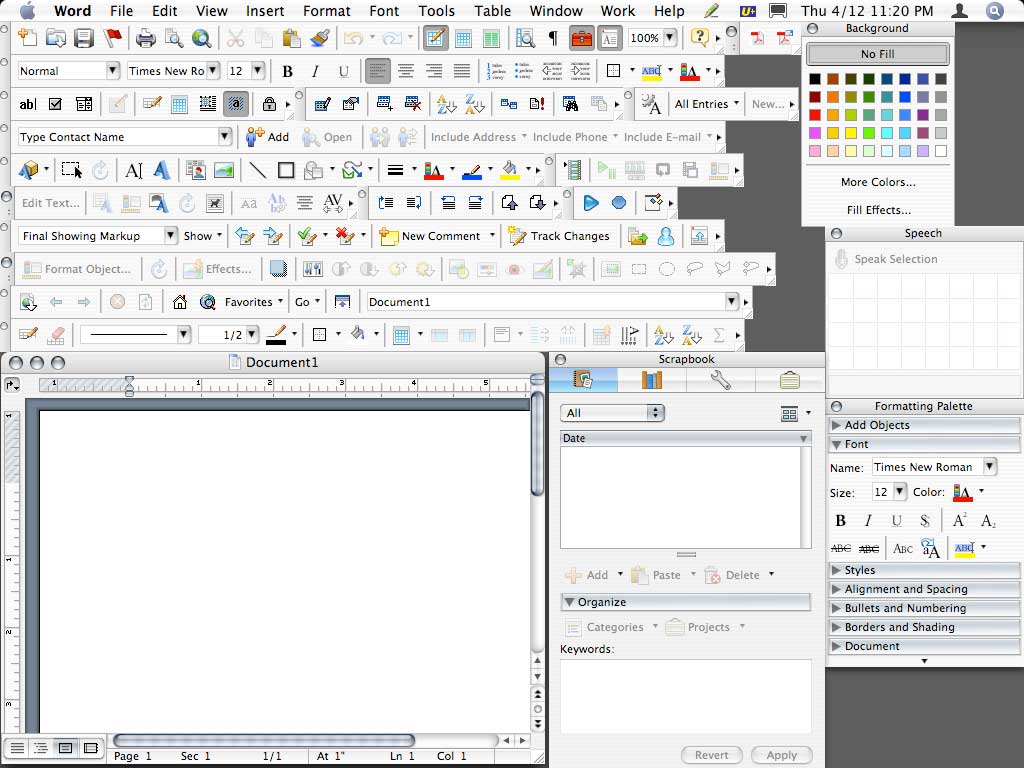Open the Tools menu
1024x768 pixels.
(436, 11)
